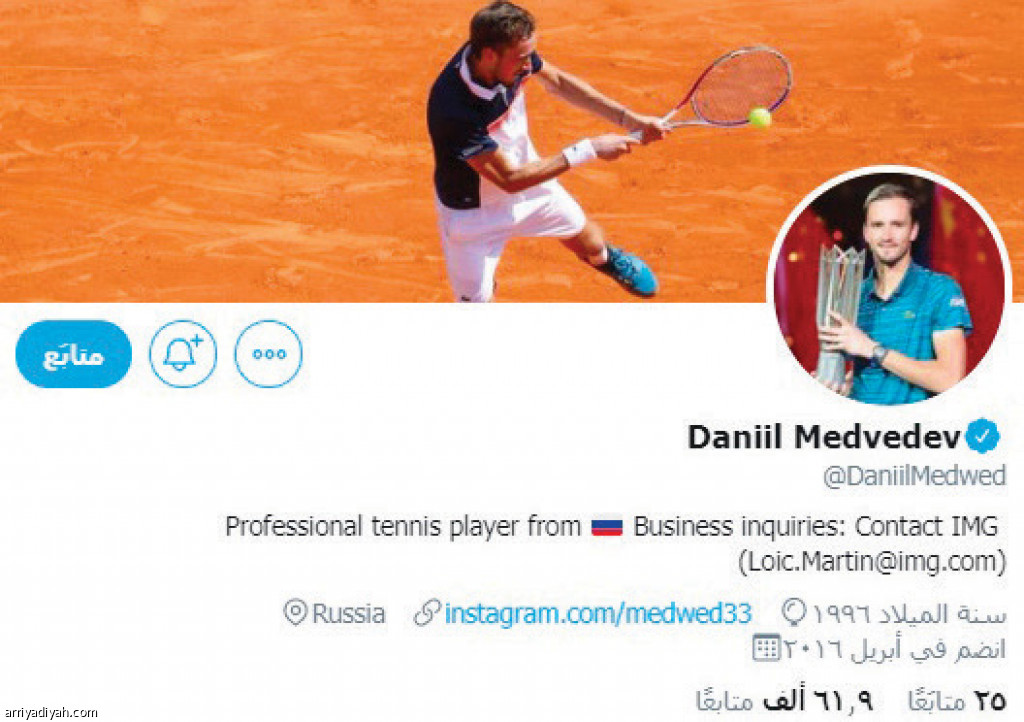Click the @DaniilMedwed username handle
The height and width of the screenshot is (722, 1024).
[914, 477]
